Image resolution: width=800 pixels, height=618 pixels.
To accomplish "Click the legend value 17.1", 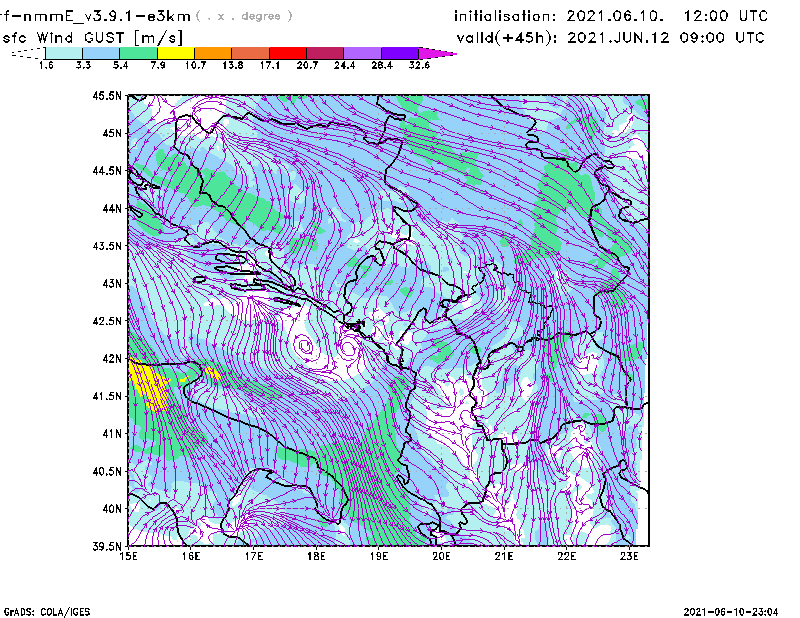I will click(x=270, y=65).
